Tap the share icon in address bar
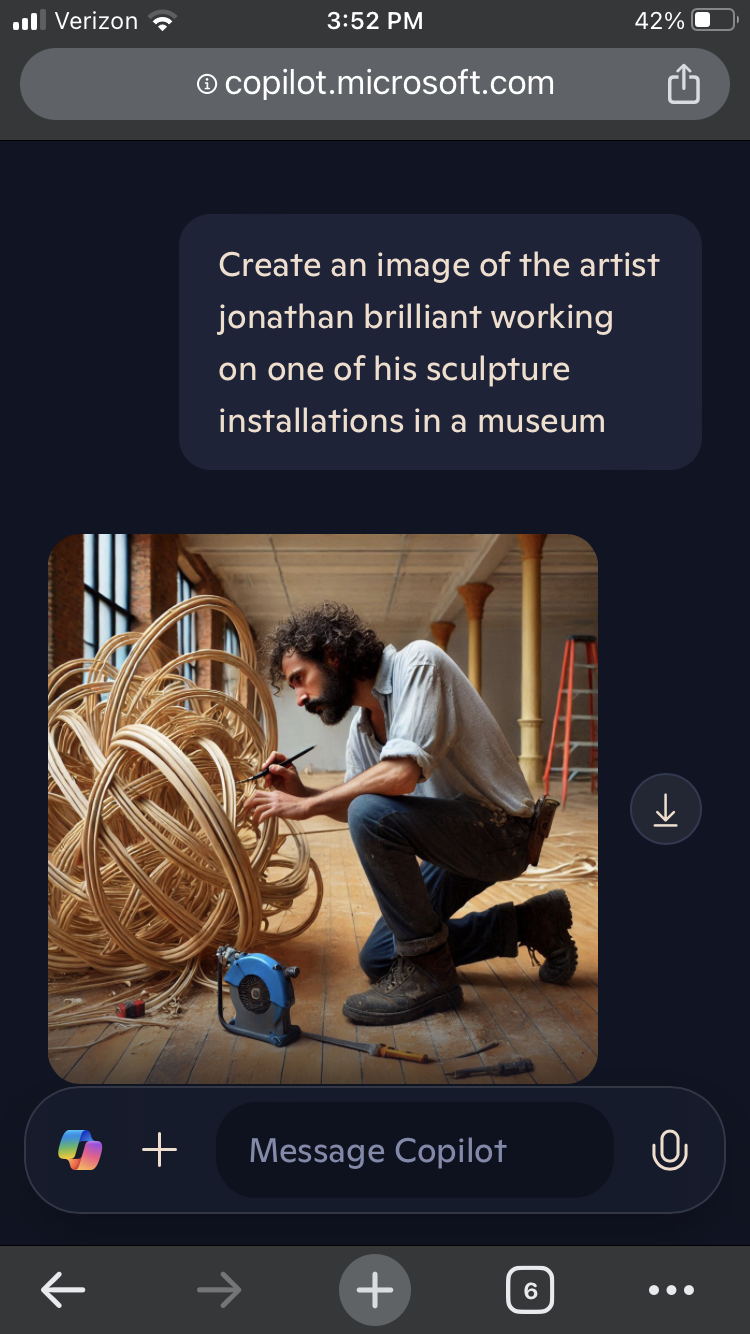The image size is (750, 1334). coord(683,83)
